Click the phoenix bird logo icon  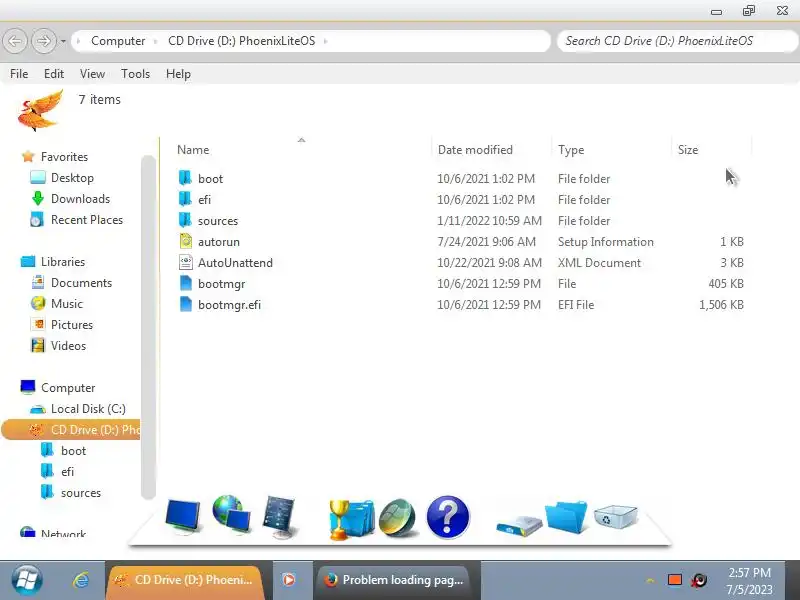(x=41, y=110)
